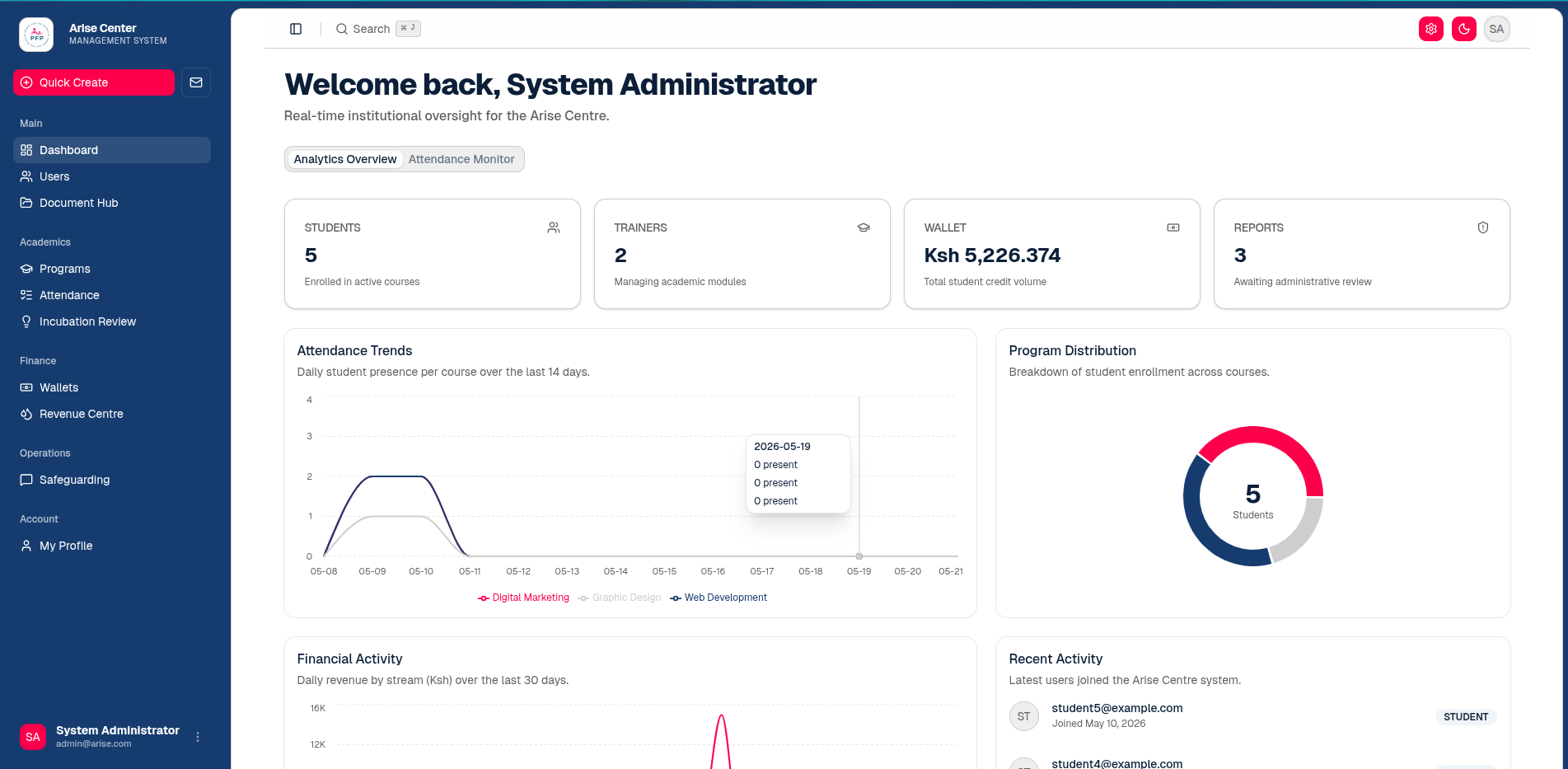Click the My Profile person icon
Image resolution: width=1568 pixels, height=769 pixels.
tap(26, 546)
